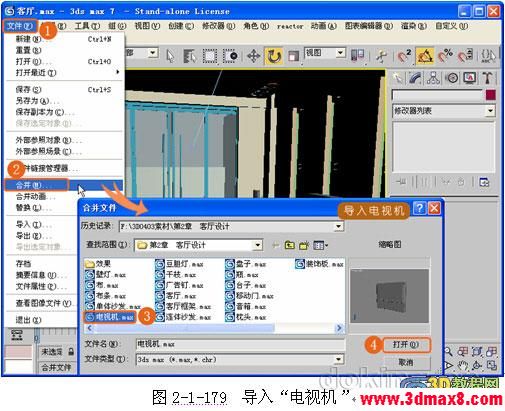505x411 pixels.
Task: Select the Select Object arrow tool
Action: tap(170, 56)
